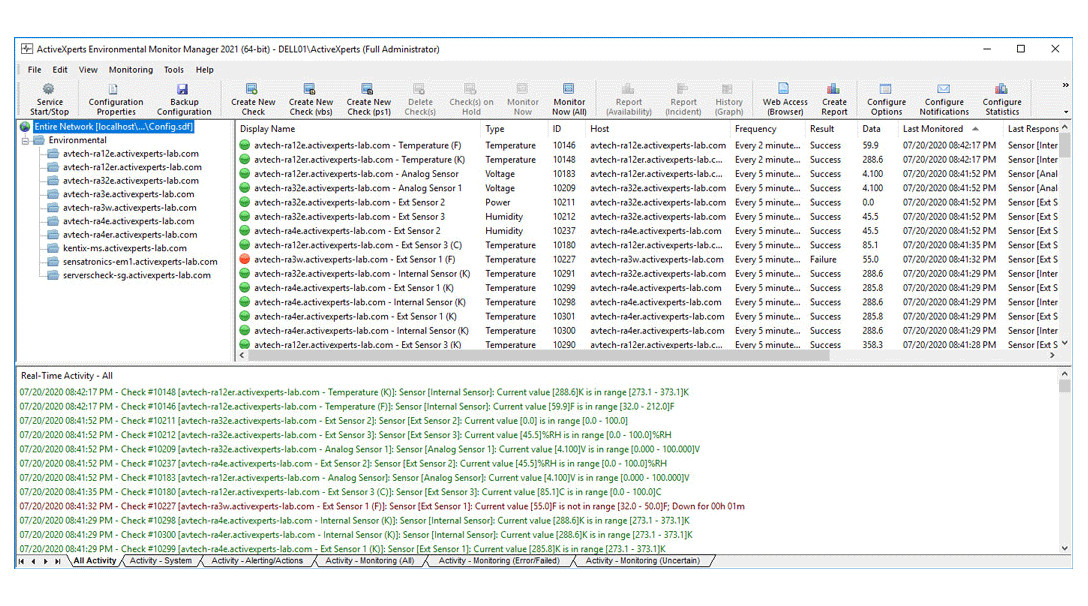This screenshot has height=606, width=1088.
Task: Open the File menu
Action: click(34, 70)
